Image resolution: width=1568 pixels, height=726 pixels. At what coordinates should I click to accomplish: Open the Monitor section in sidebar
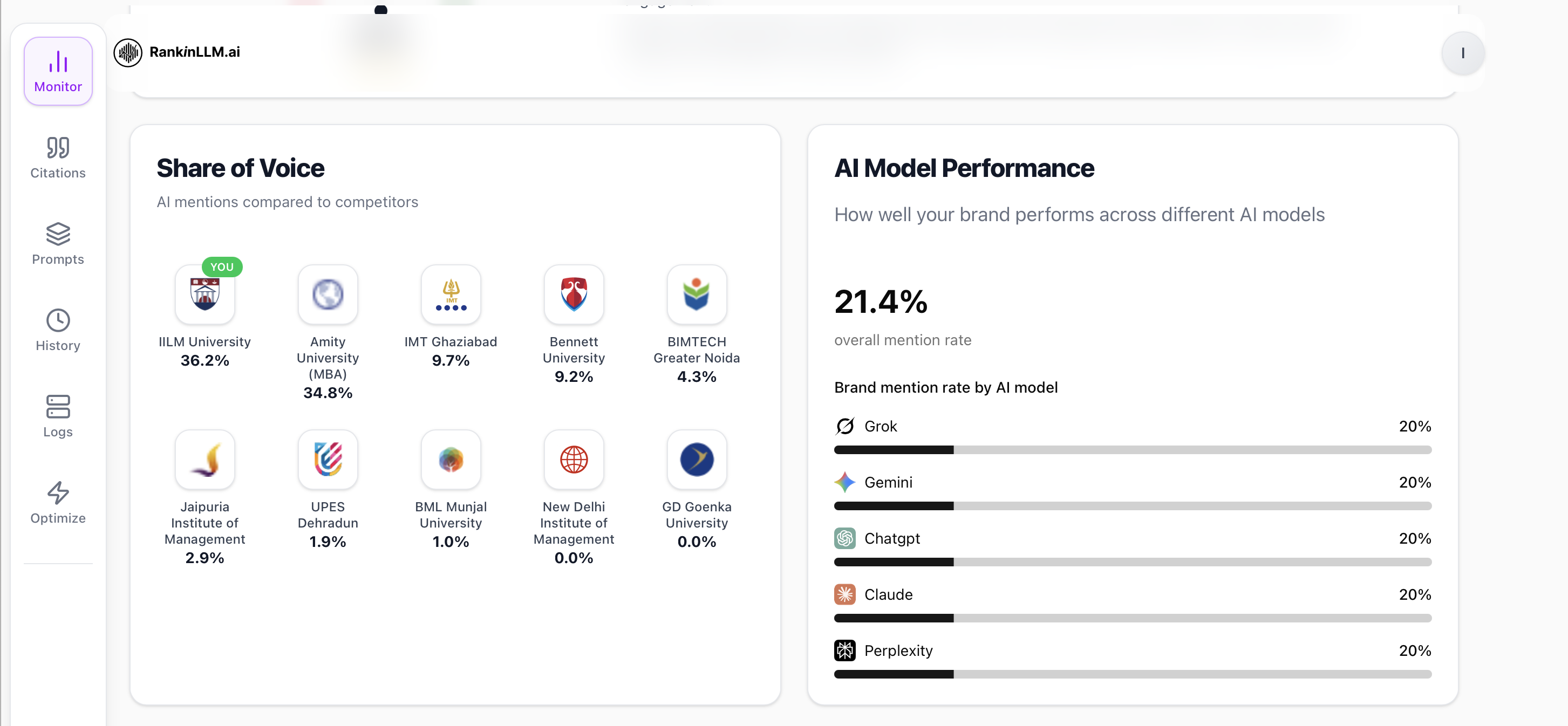pyautogui.click(x=58, y=71)
